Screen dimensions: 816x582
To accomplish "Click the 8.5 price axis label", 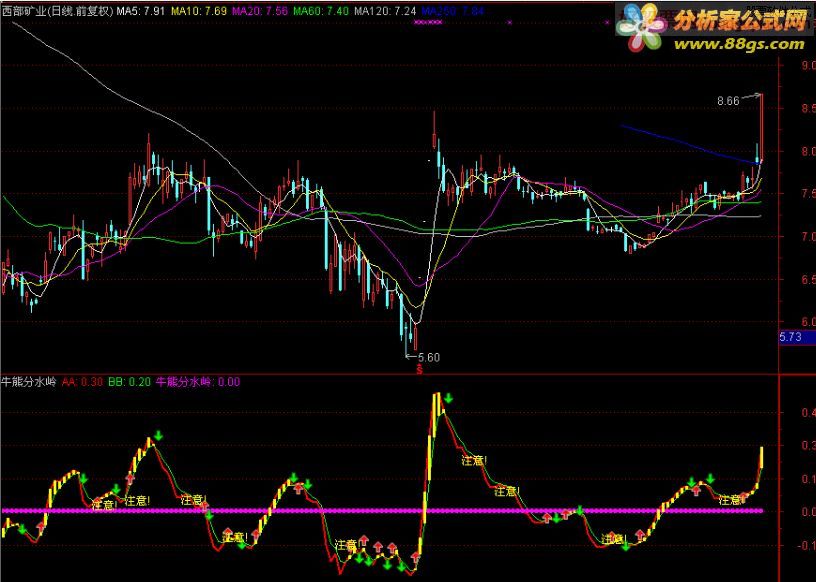I will [x=809, y=108].
